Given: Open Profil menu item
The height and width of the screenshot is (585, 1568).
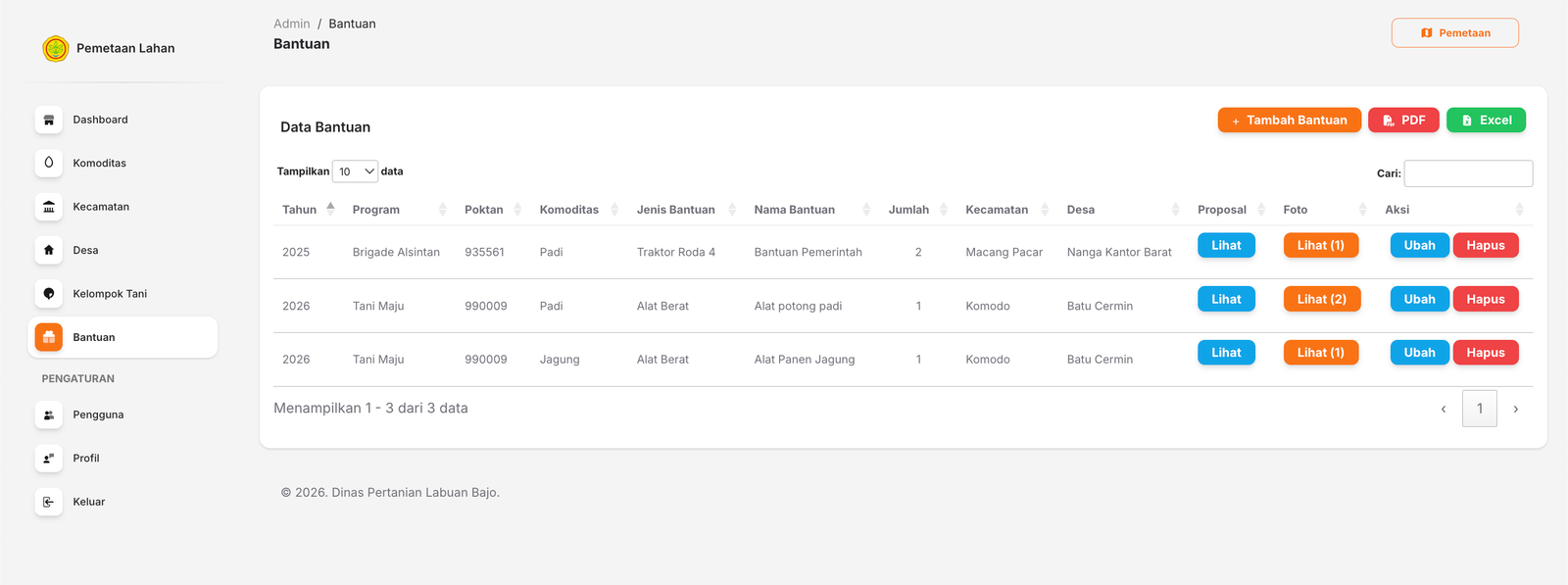Looking at the screenshot, I should (x=122, y=458).
